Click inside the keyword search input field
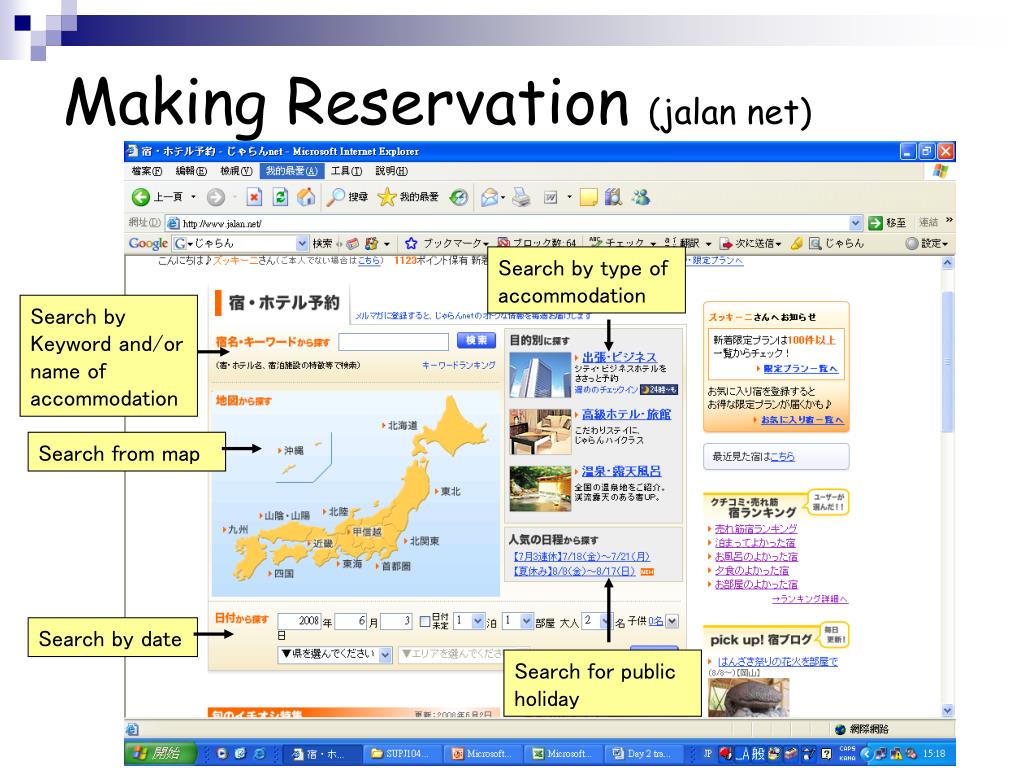This screenshot has height=768, width=1024. (393, 342)
